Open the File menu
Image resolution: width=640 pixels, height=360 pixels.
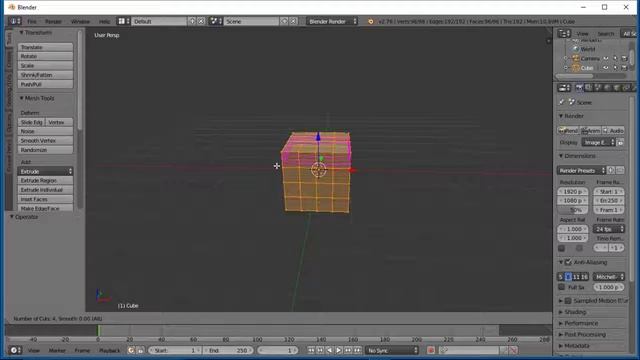pyautogui.click(x=32, y=21)
